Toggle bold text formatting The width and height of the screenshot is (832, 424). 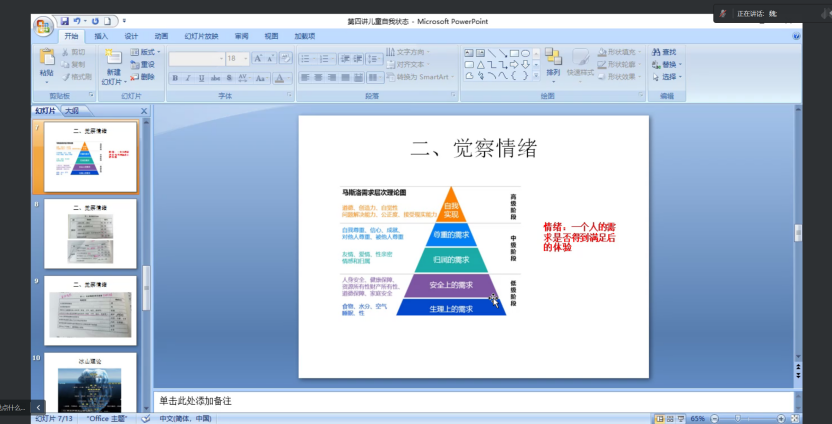176,77
